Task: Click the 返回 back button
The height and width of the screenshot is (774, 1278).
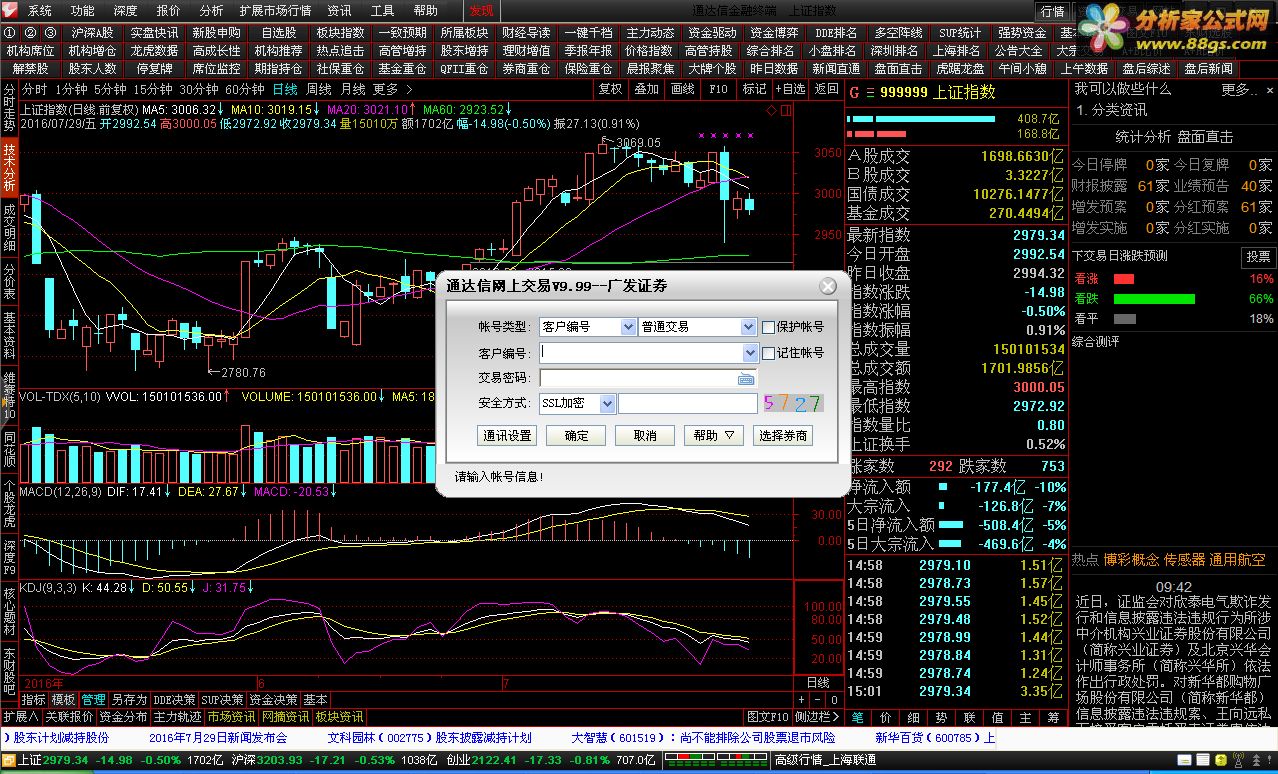Action: click(826, 89)
